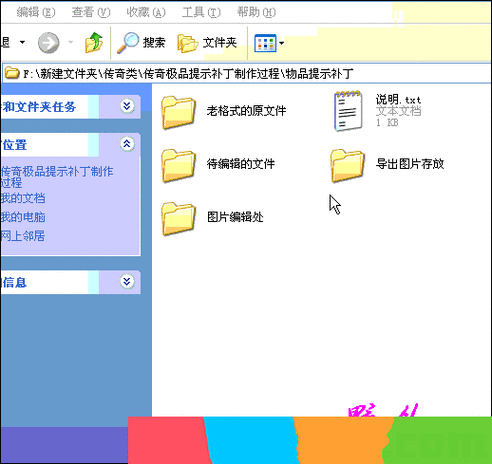Go to 我的电脑 link
Viewport: 492px width, 464px height.
[23, 217]
